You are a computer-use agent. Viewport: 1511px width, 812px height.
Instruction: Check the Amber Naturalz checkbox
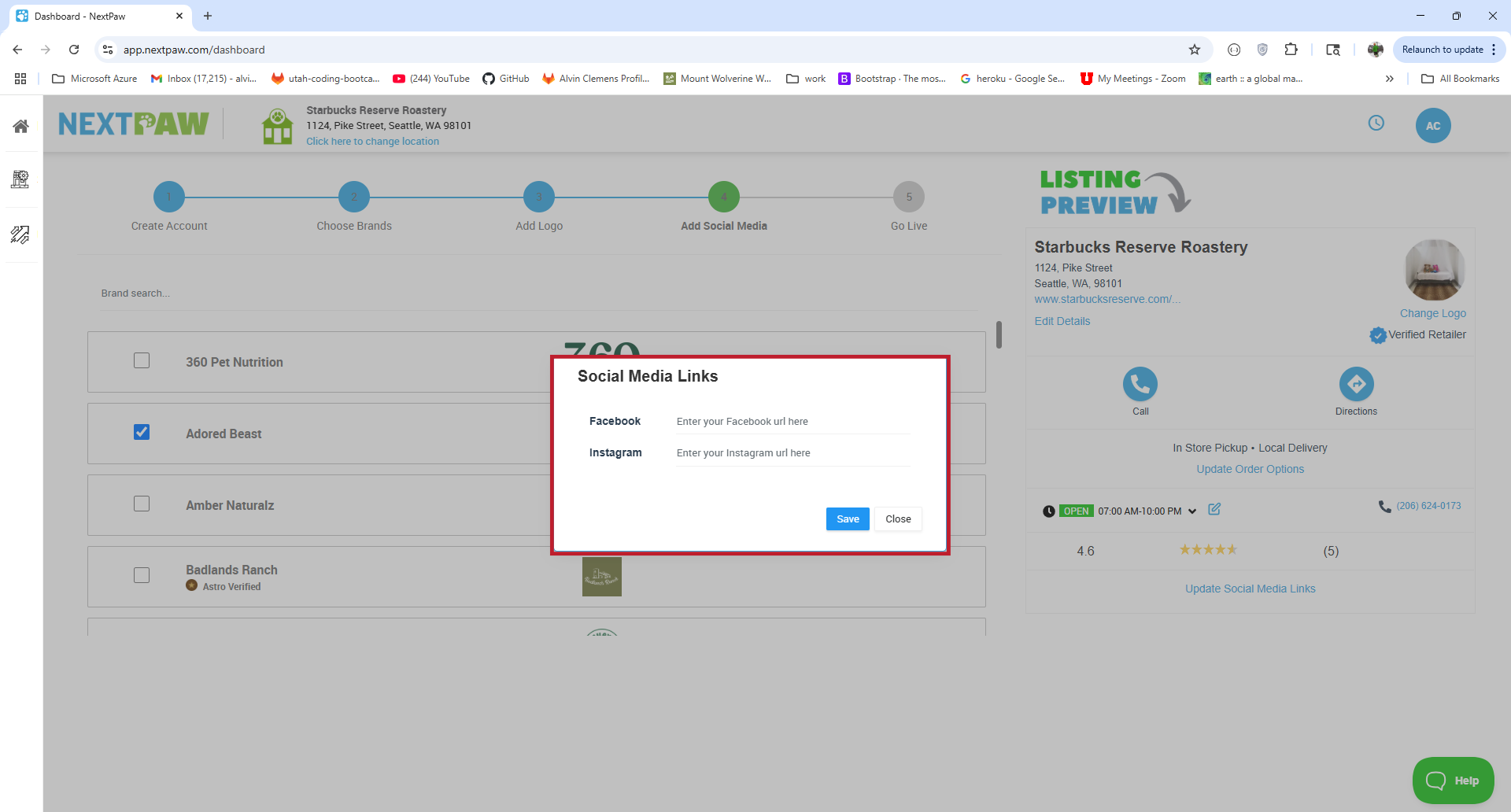(142, 504)
